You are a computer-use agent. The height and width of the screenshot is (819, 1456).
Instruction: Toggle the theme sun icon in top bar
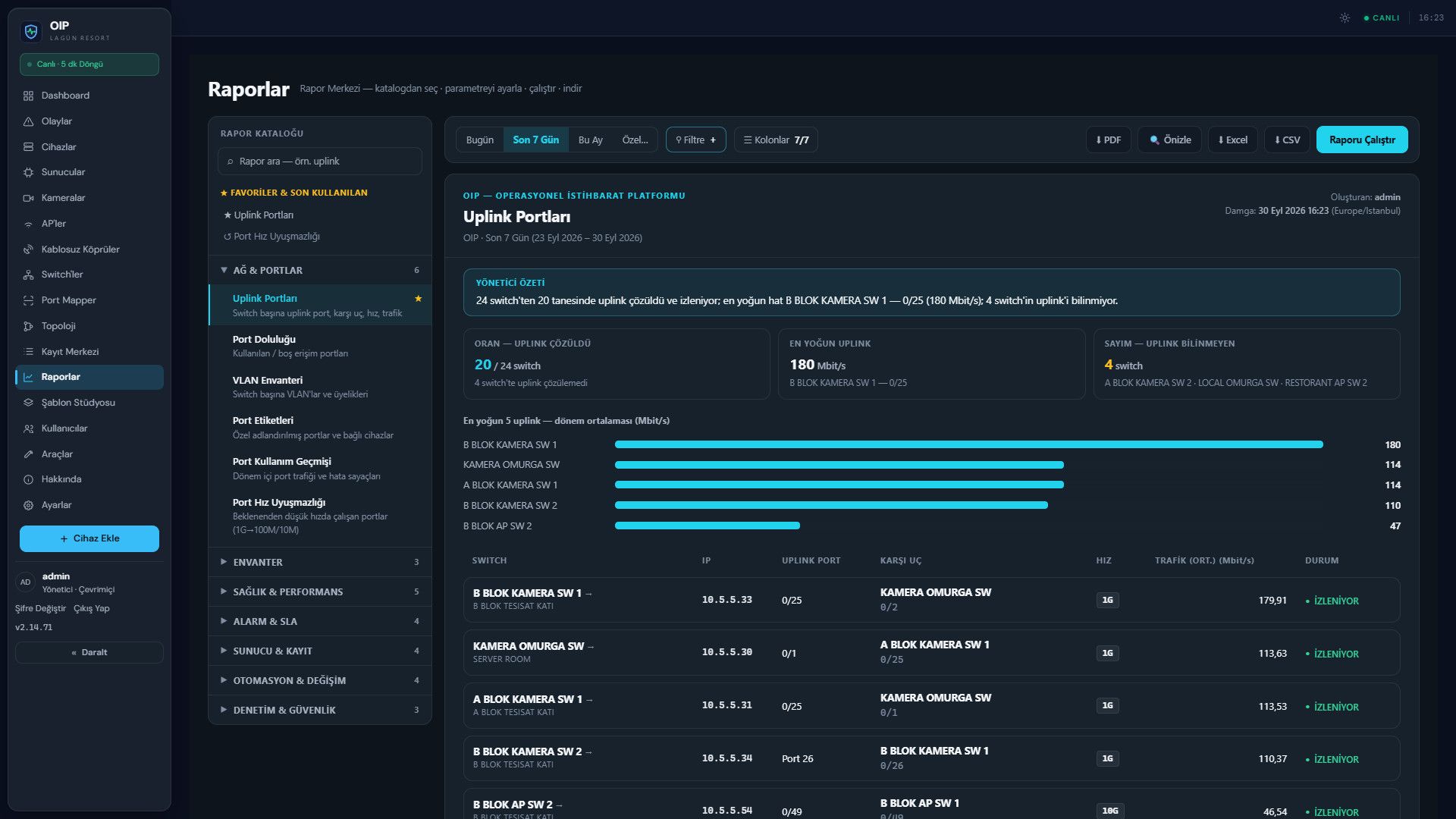[x=1345, y=17]
